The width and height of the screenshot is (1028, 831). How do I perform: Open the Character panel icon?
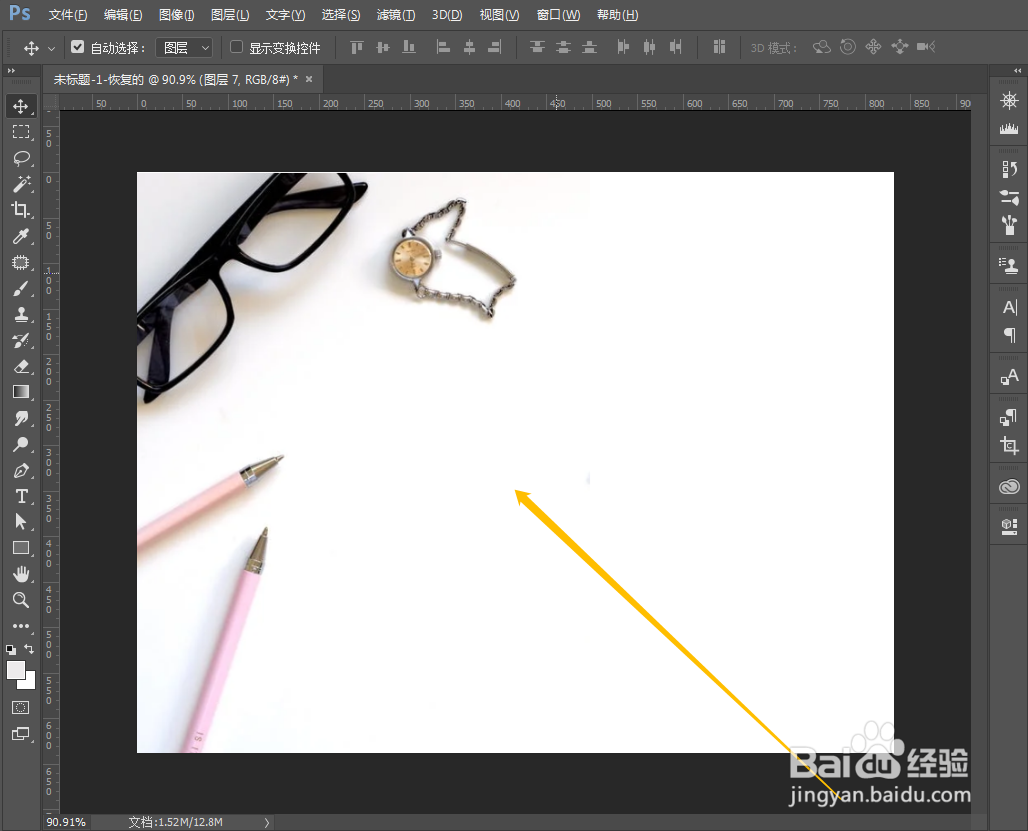click(x=1009, y=307)
